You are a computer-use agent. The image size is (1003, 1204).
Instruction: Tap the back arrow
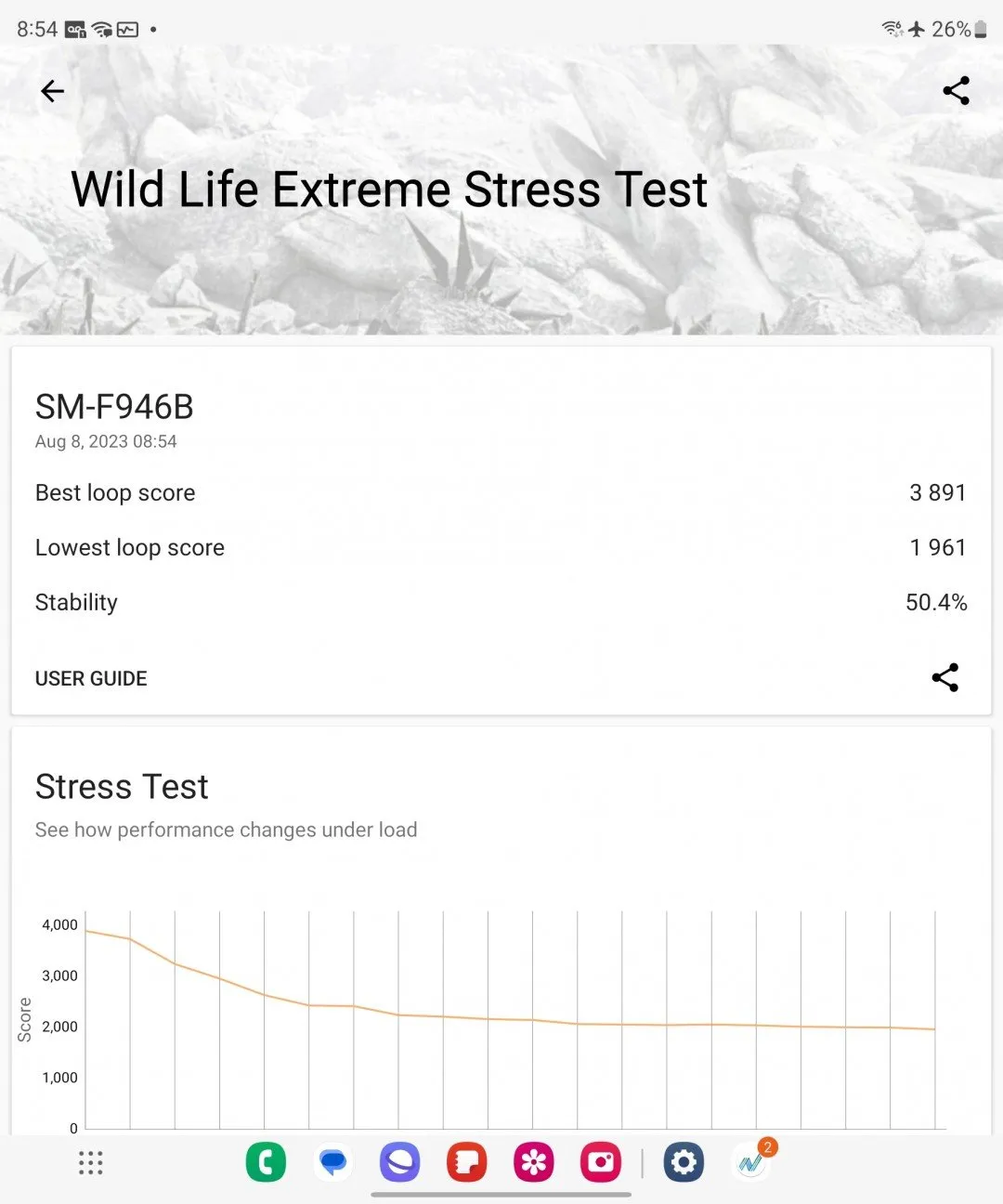[53, 91]
